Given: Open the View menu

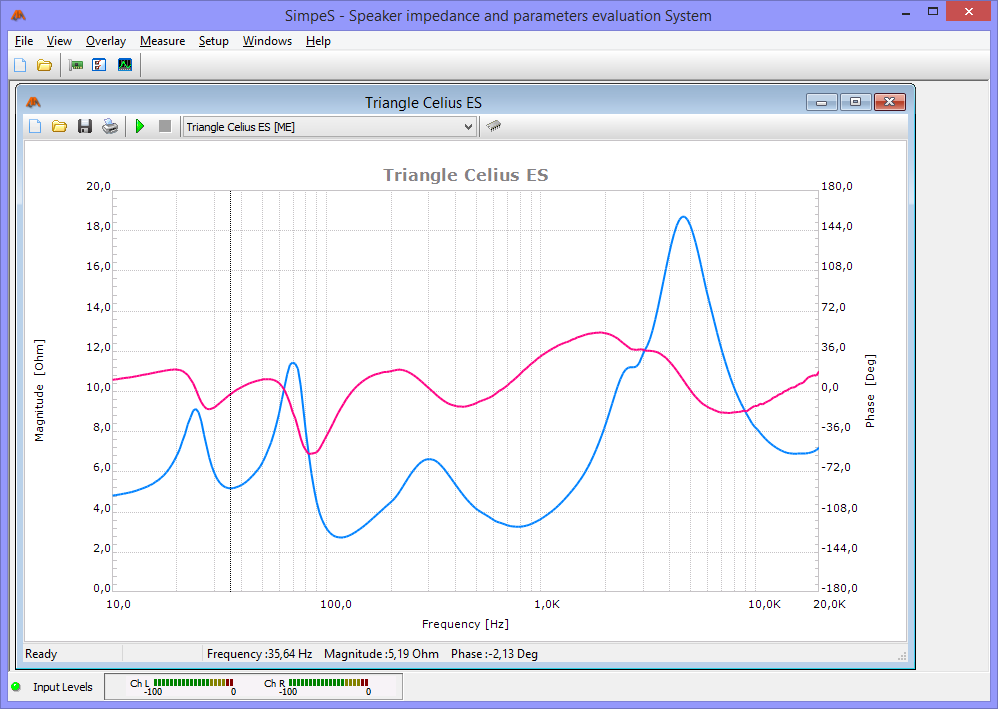Looking at the screenshot, I should 59,41.
